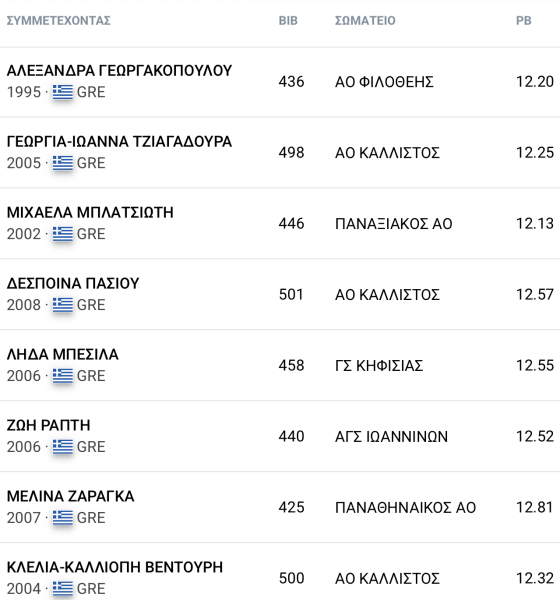Click Greek flag under ΛΗΔΑ ΜΠΕΣΙΛΑ
Viewport: 560px width, 600px height.
click(63, 376)
